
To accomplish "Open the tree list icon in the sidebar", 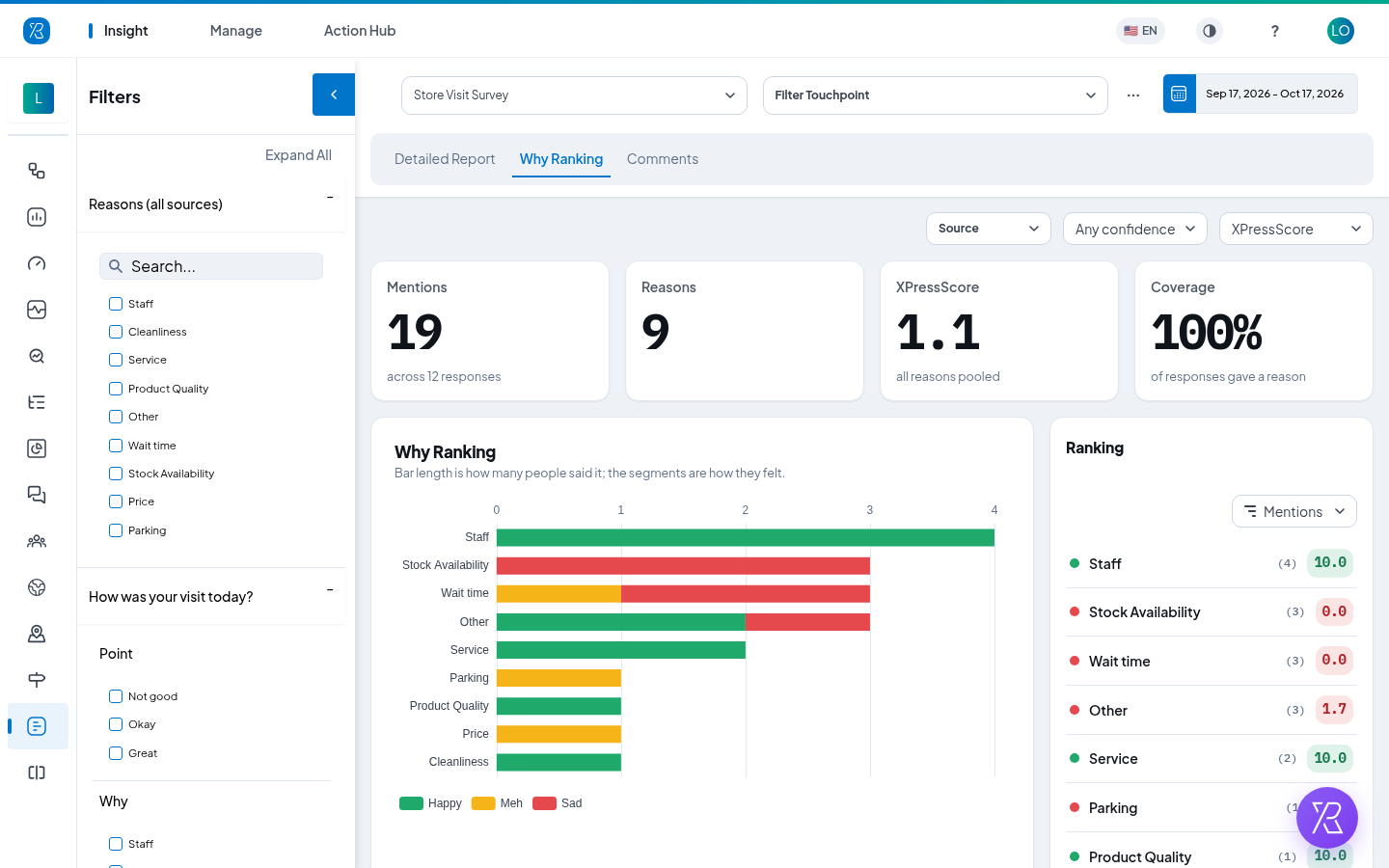I will coord(37,402).
